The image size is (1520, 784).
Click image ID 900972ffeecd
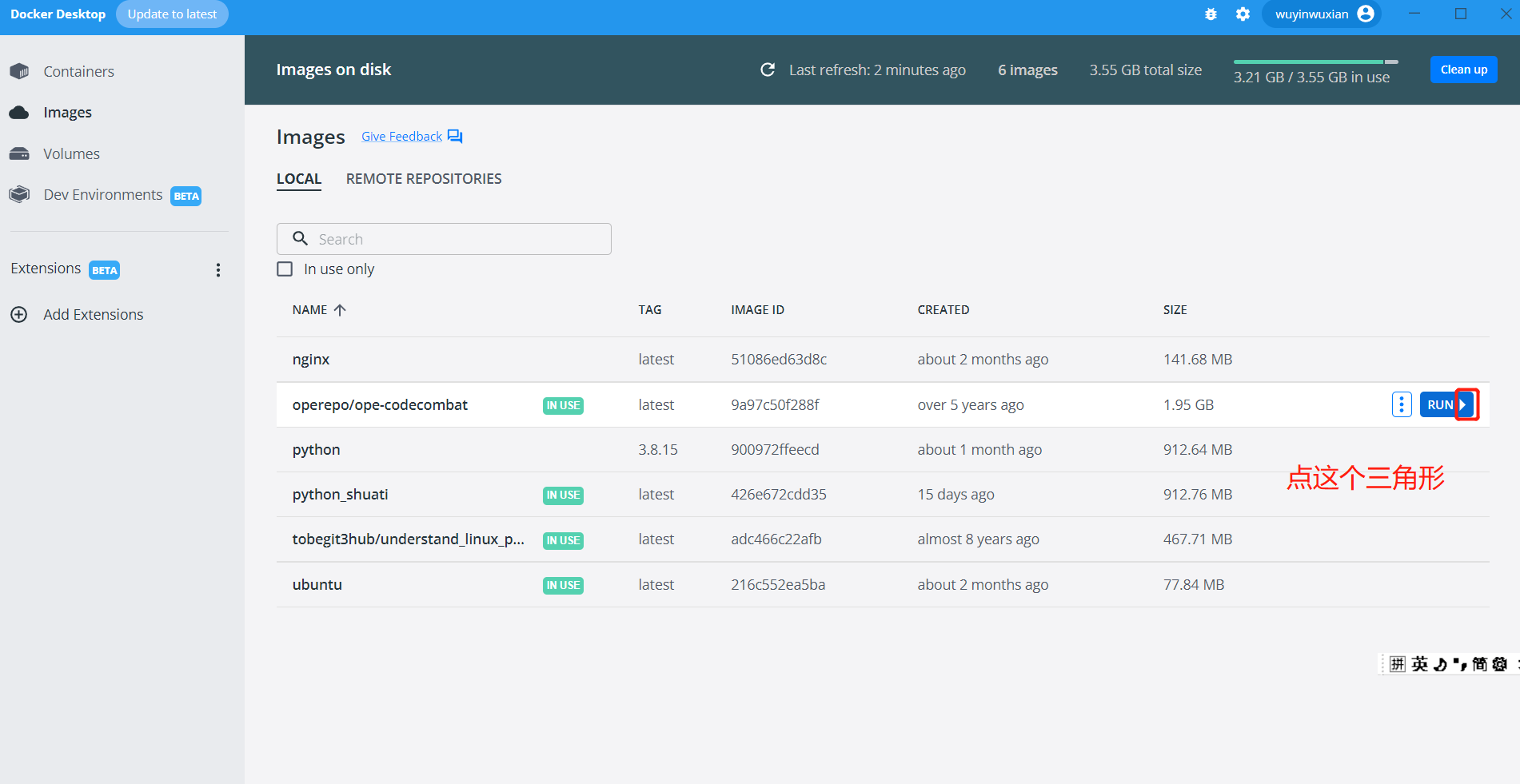coord(775,450)
